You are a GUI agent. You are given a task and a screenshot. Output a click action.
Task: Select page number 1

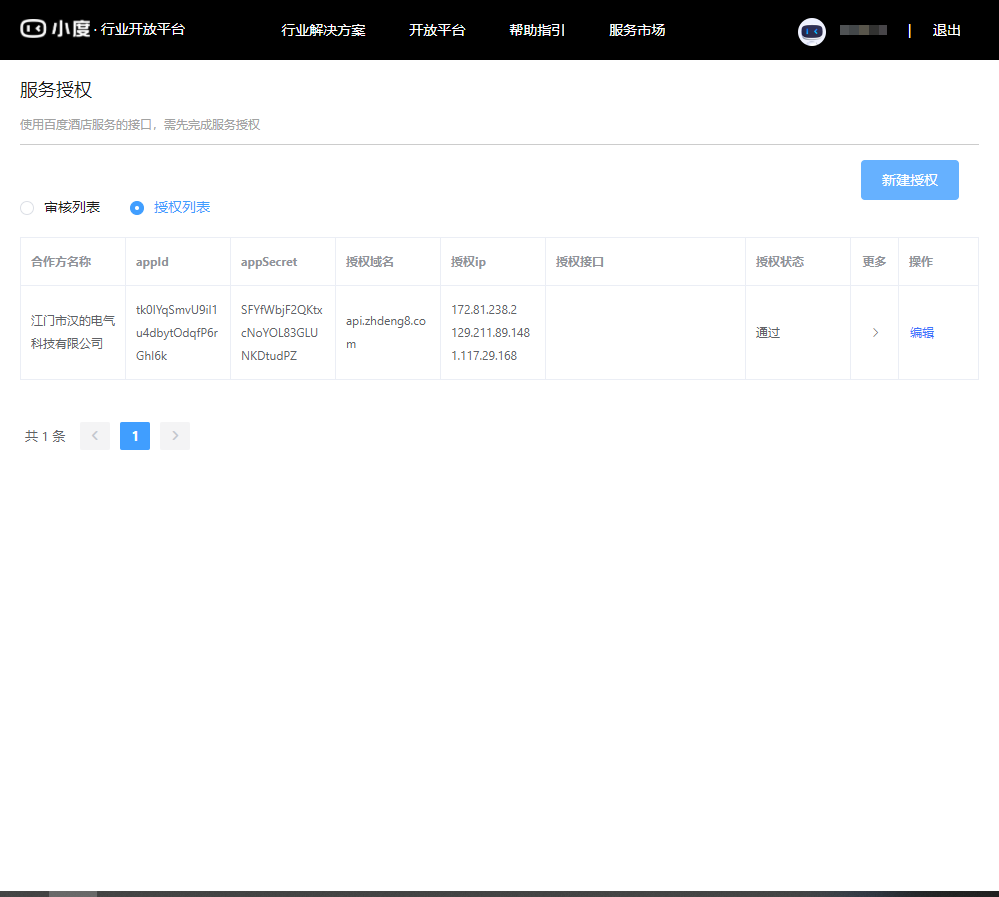pyautogui.click(x=135, y=436)
